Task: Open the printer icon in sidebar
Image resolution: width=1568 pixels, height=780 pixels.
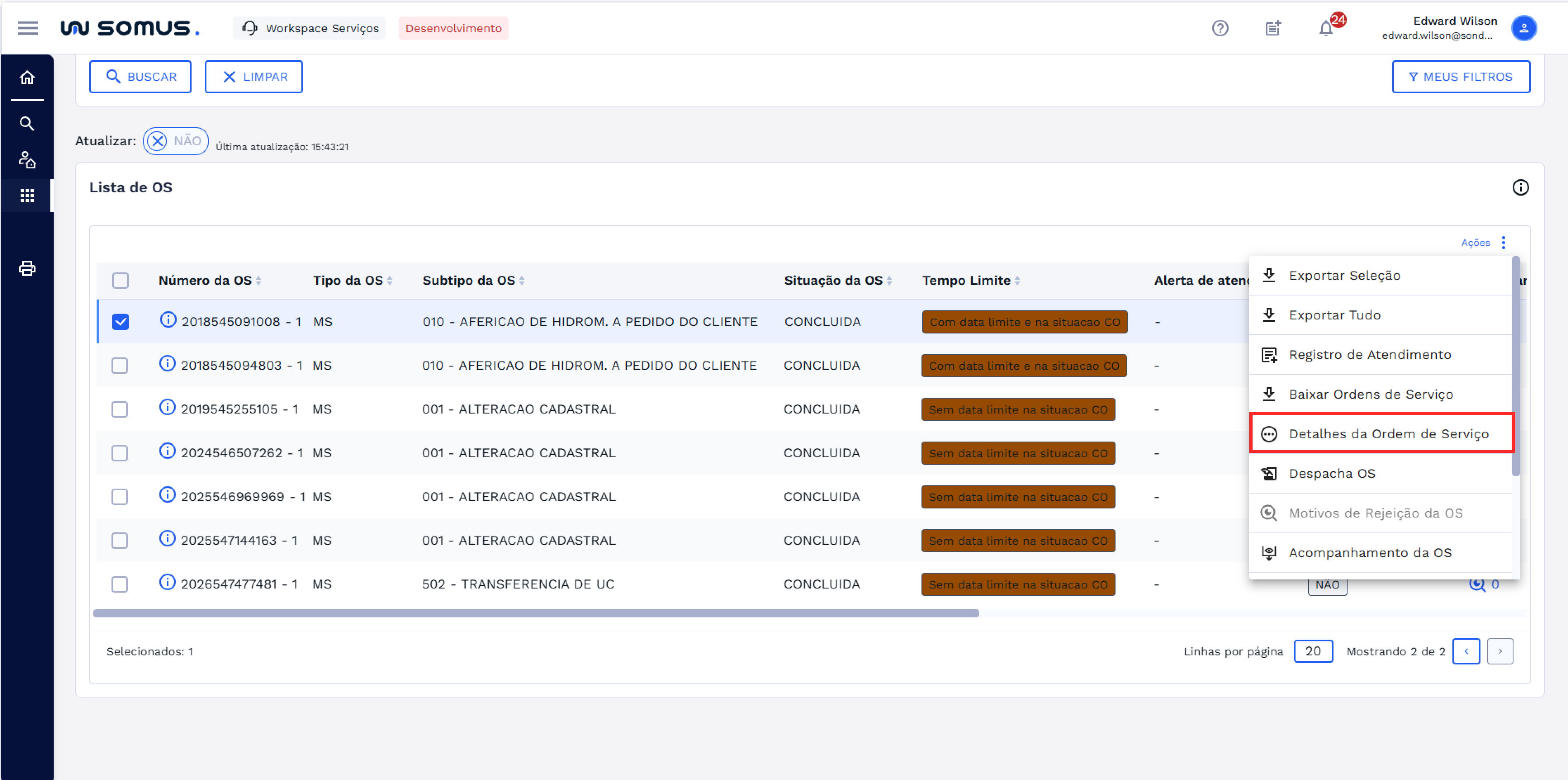Action: [27, 268]
